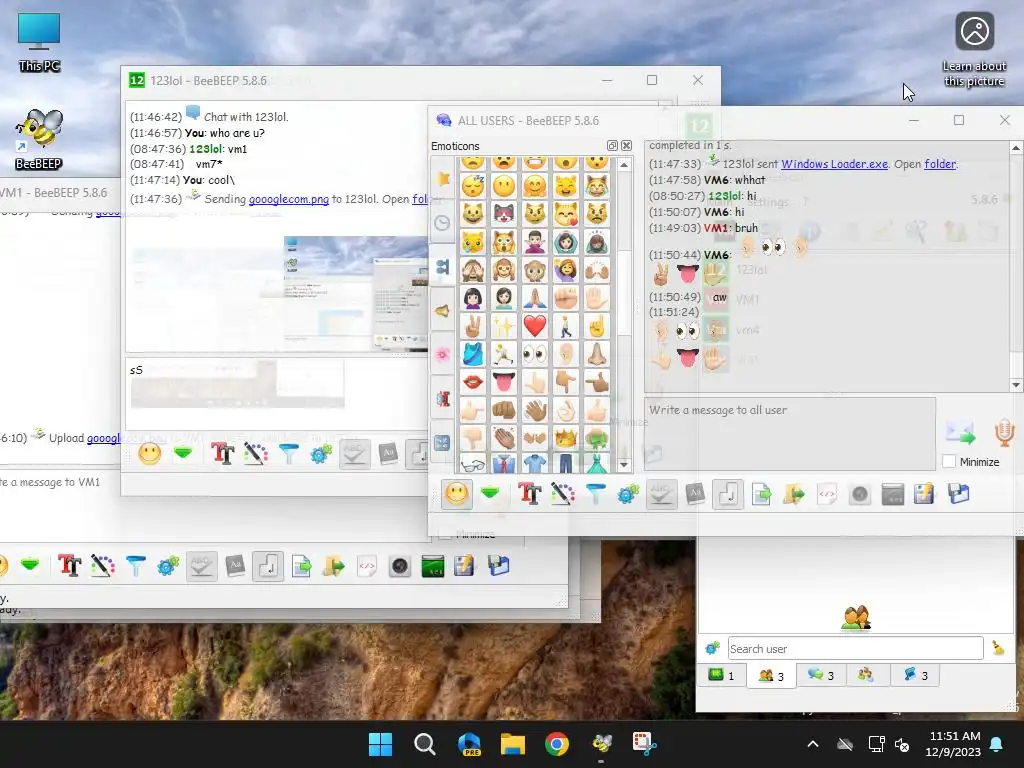Select favorites star emoticon category tab
The width and height of the screenshot is (1024, 768).
coord(443,178)
